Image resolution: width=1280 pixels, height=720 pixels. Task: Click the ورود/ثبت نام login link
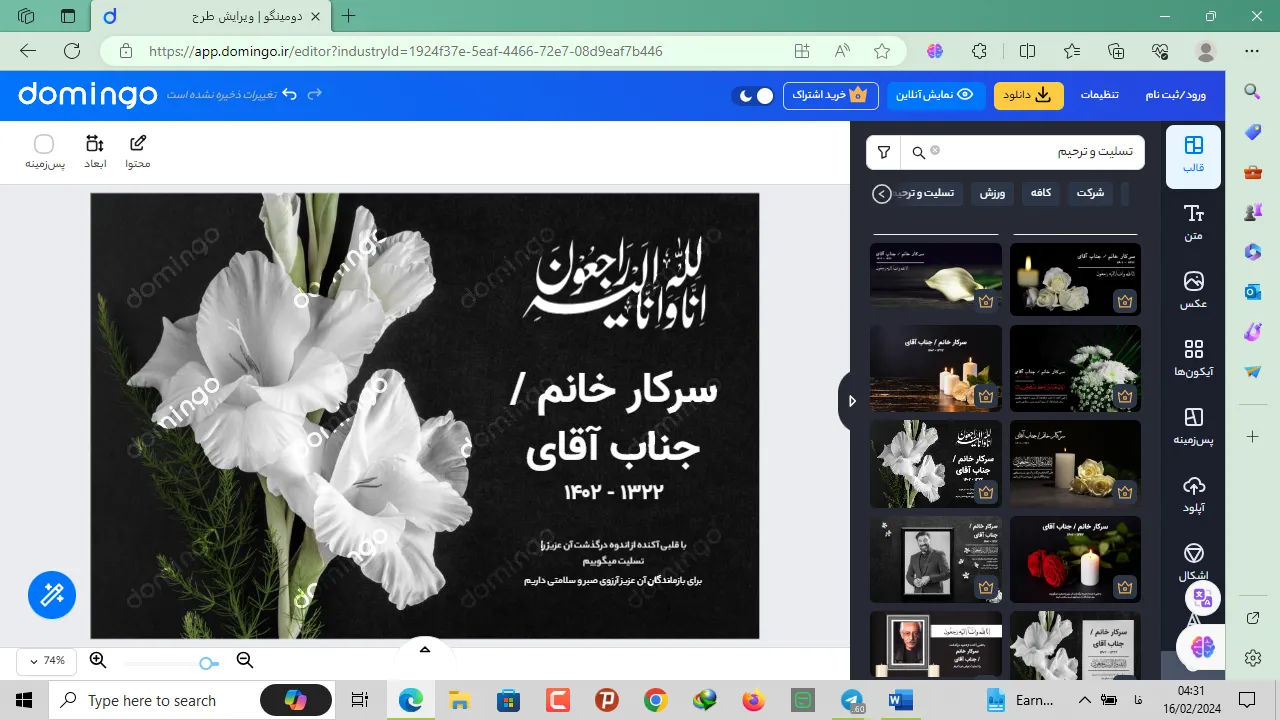click(x=1176, y=95)
